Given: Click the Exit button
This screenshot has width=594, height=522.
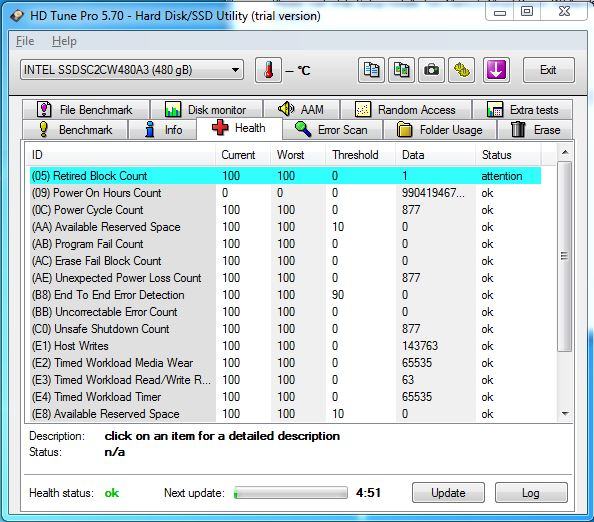Looking at the screenshot, I should [549, 70].
